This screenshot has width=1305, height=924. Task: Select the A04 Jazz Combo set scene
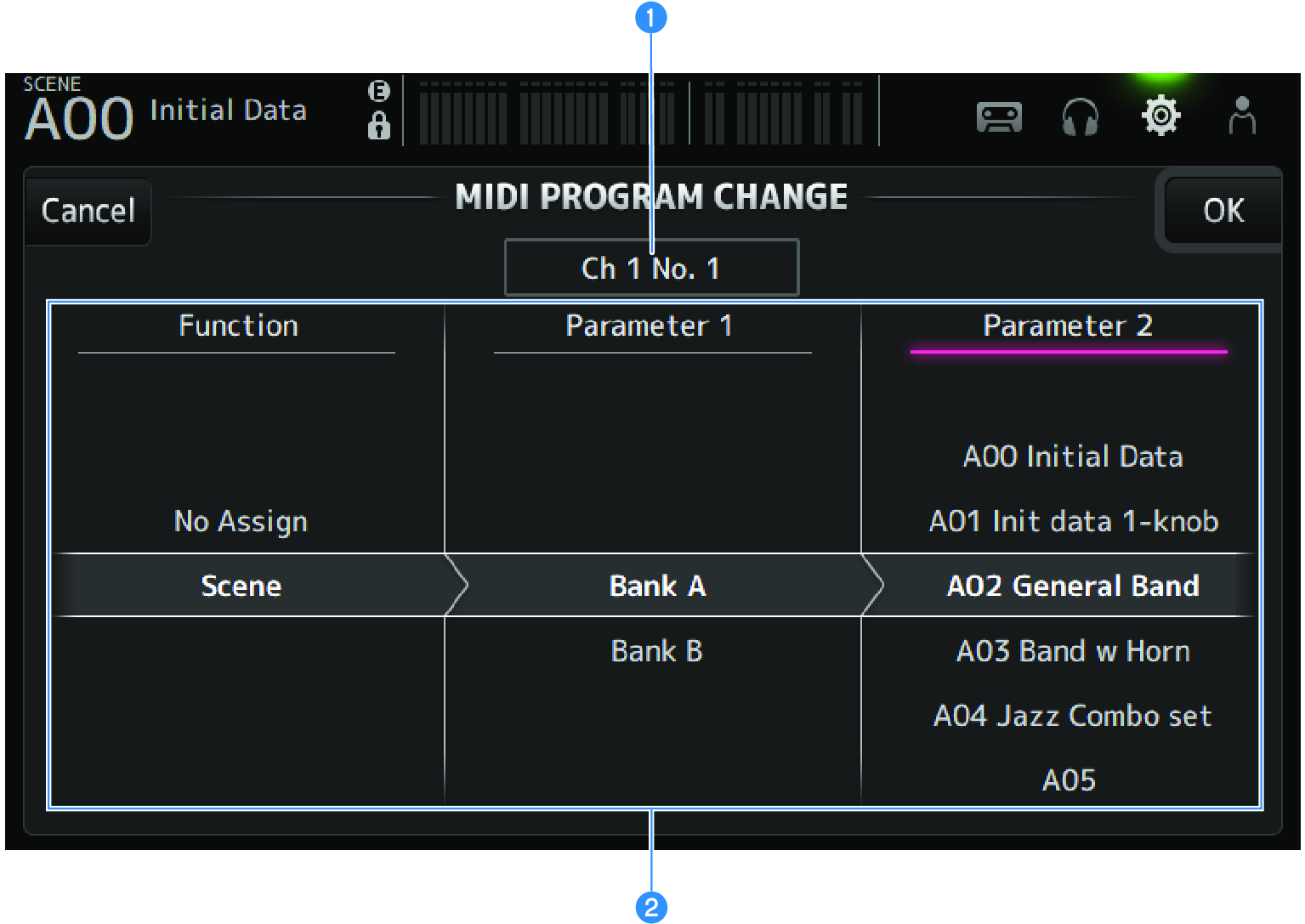point(1072,716)
